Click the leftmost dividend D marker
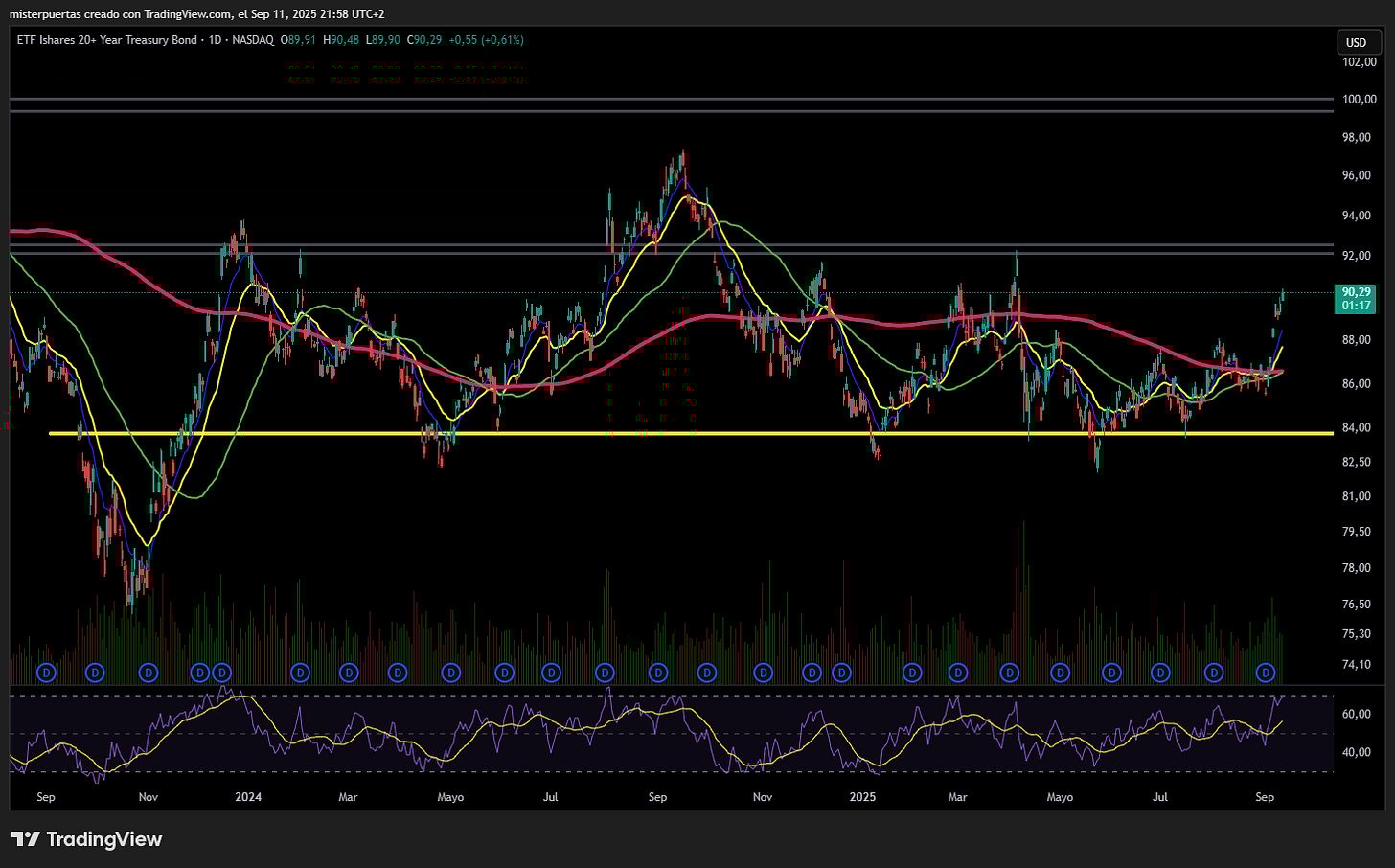 (45, 673)
